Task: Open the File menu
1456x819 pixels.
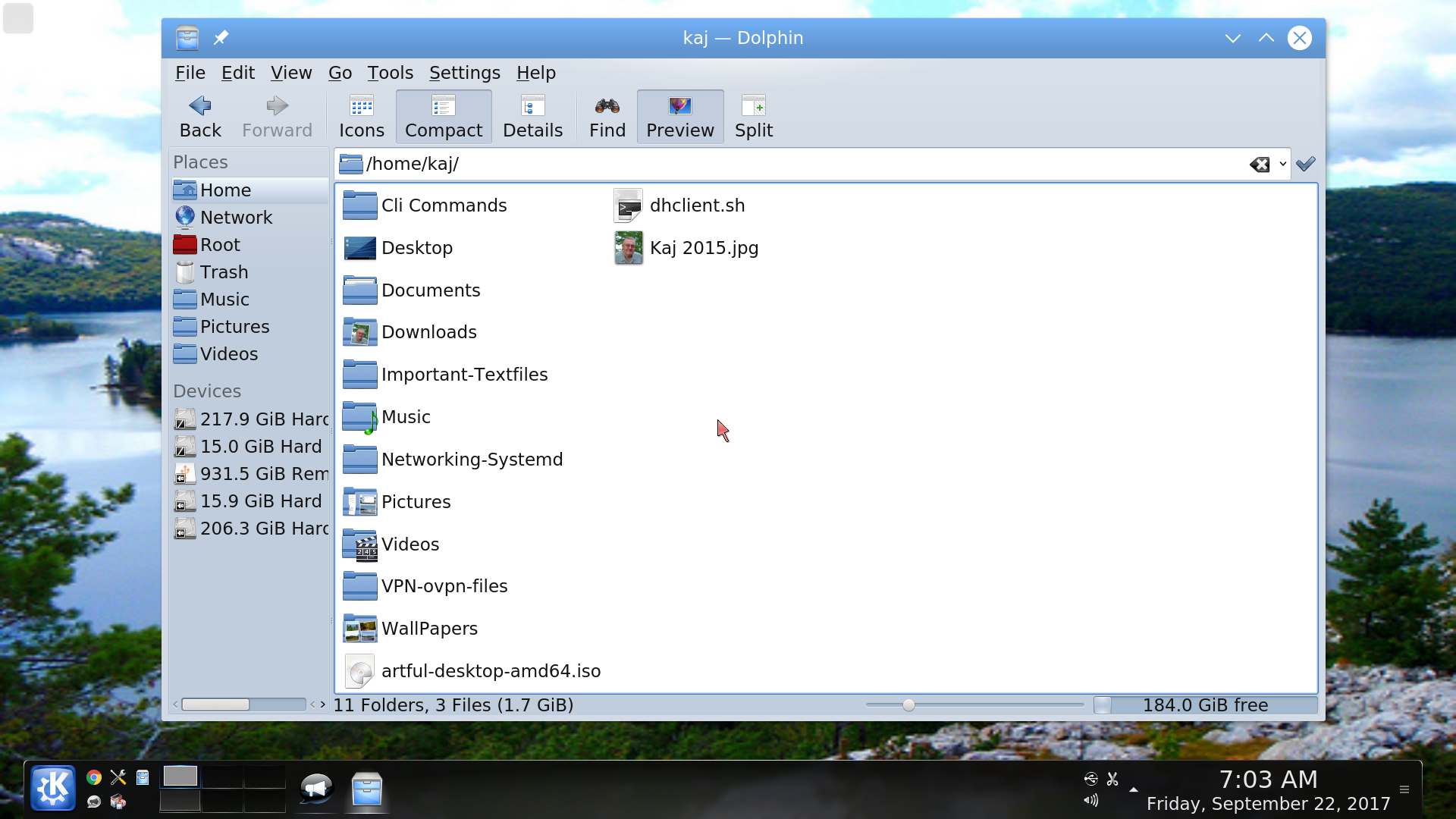Action: pyautogui.click(x=190, y=73)
